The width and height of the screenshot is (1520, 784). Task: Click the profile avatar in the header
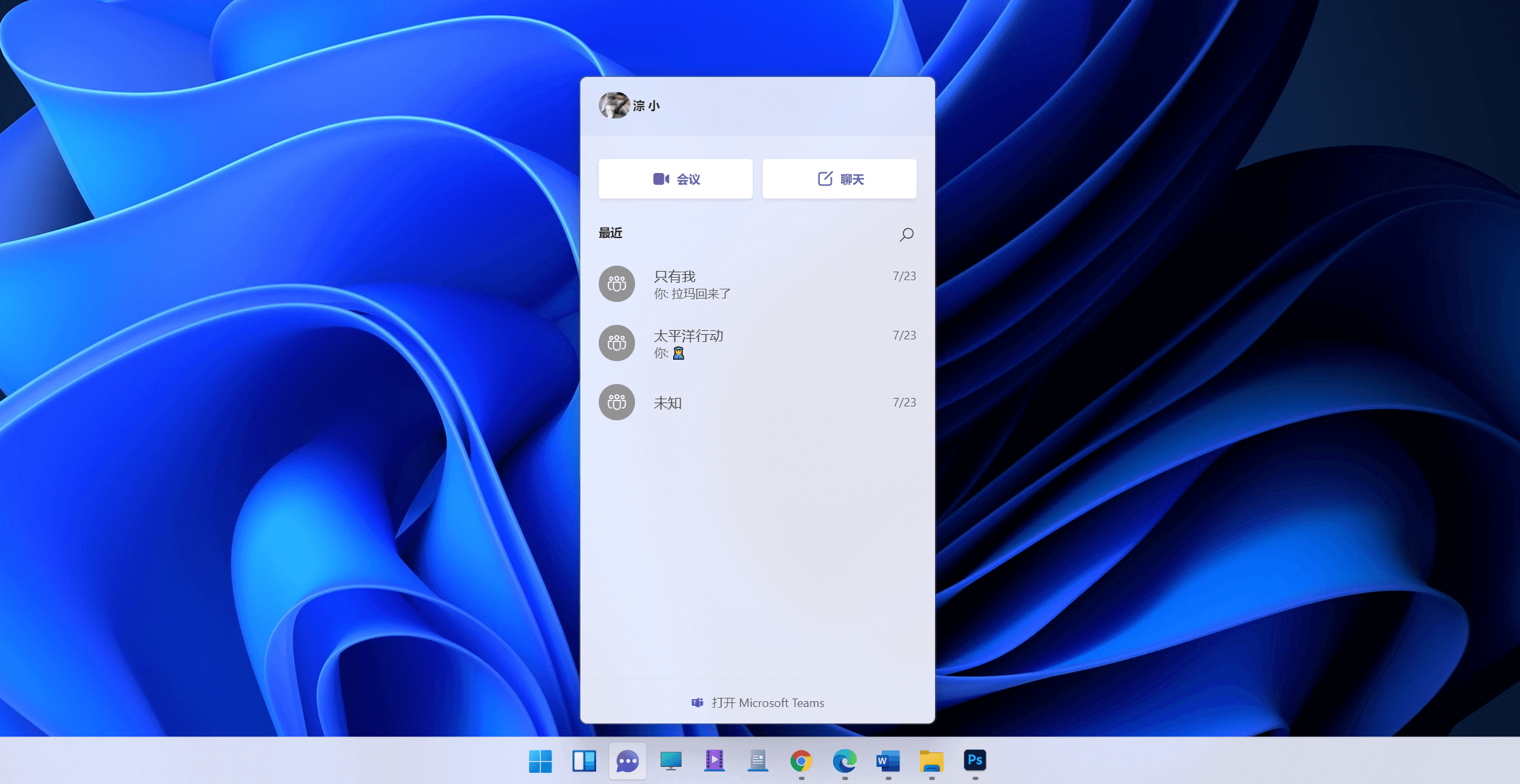click(614, 105)
